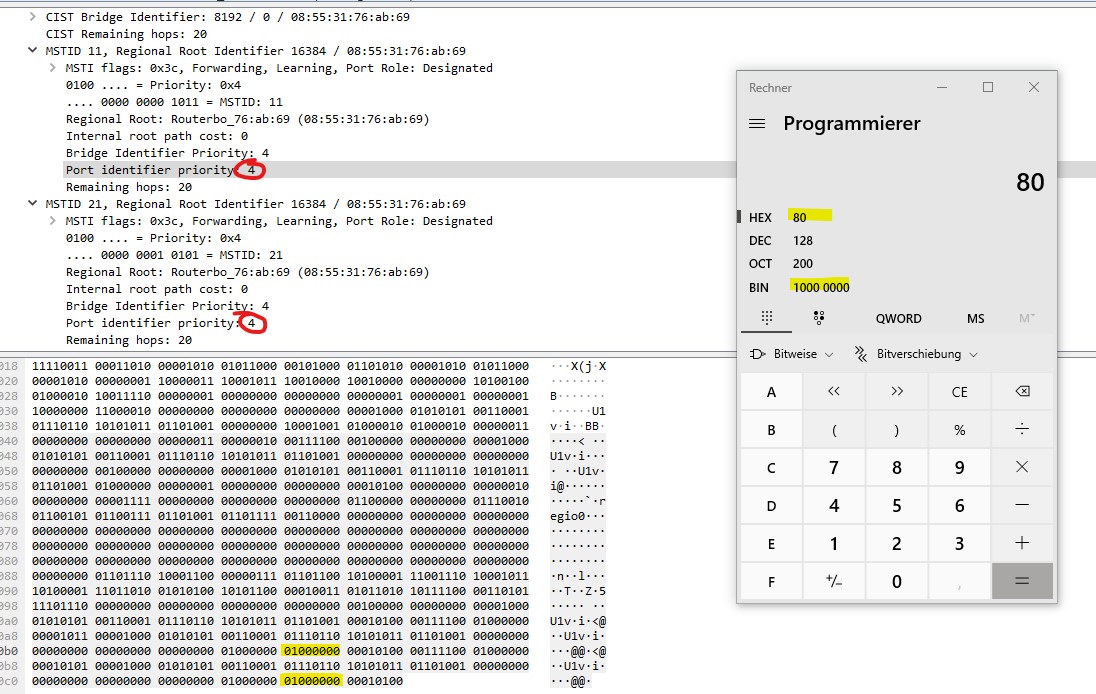The height and width of the screenshot is (694, 1096).
Task: Open the Bitverschiebung dropdown
Action: [916, 354]
